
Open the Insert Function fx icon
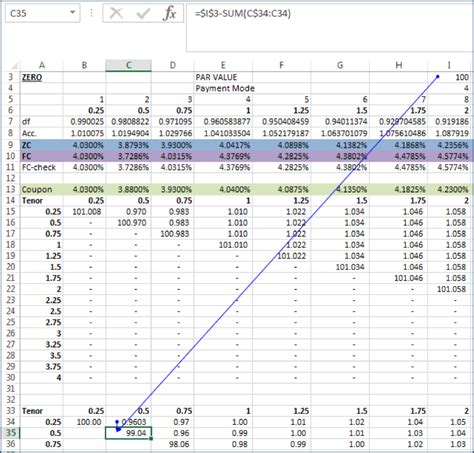[169, 14]
